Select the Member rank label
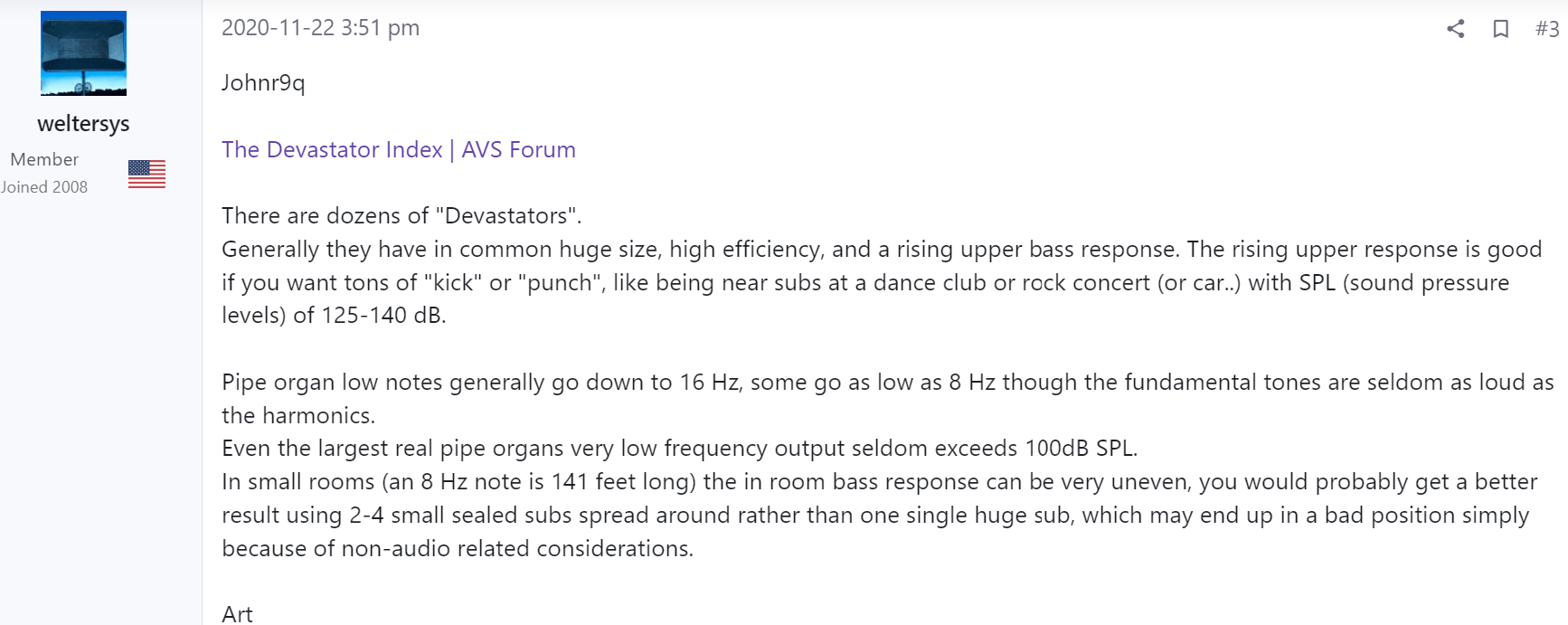Screen dimensions: 1568x625 (x=44, y=159)
